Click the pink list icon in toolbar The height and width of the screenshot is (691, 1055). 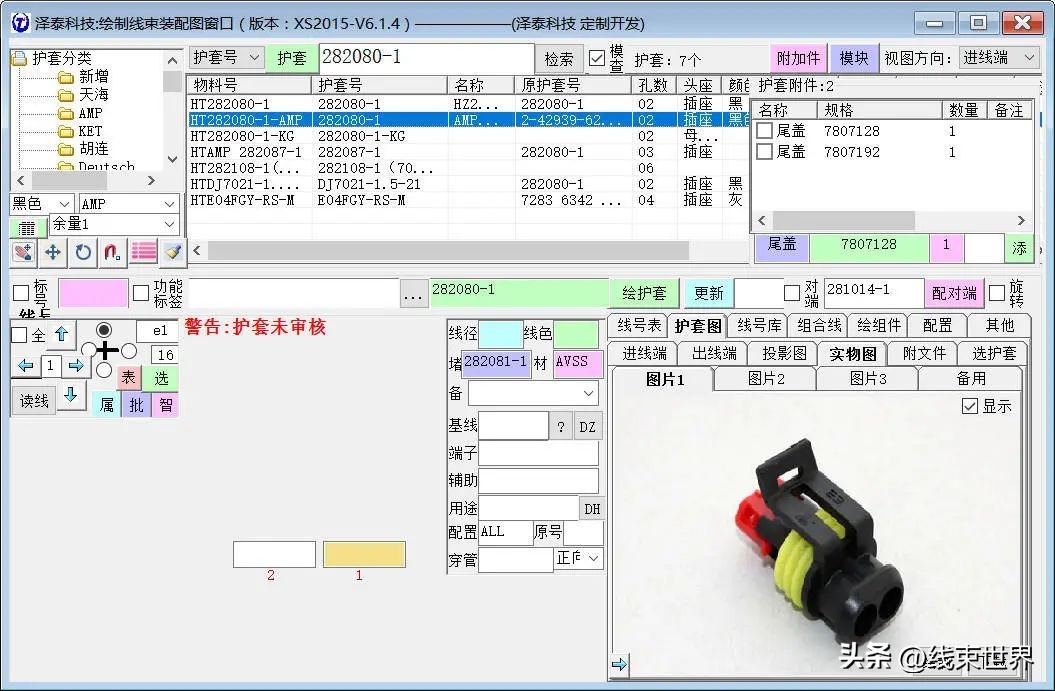[143, 253]
